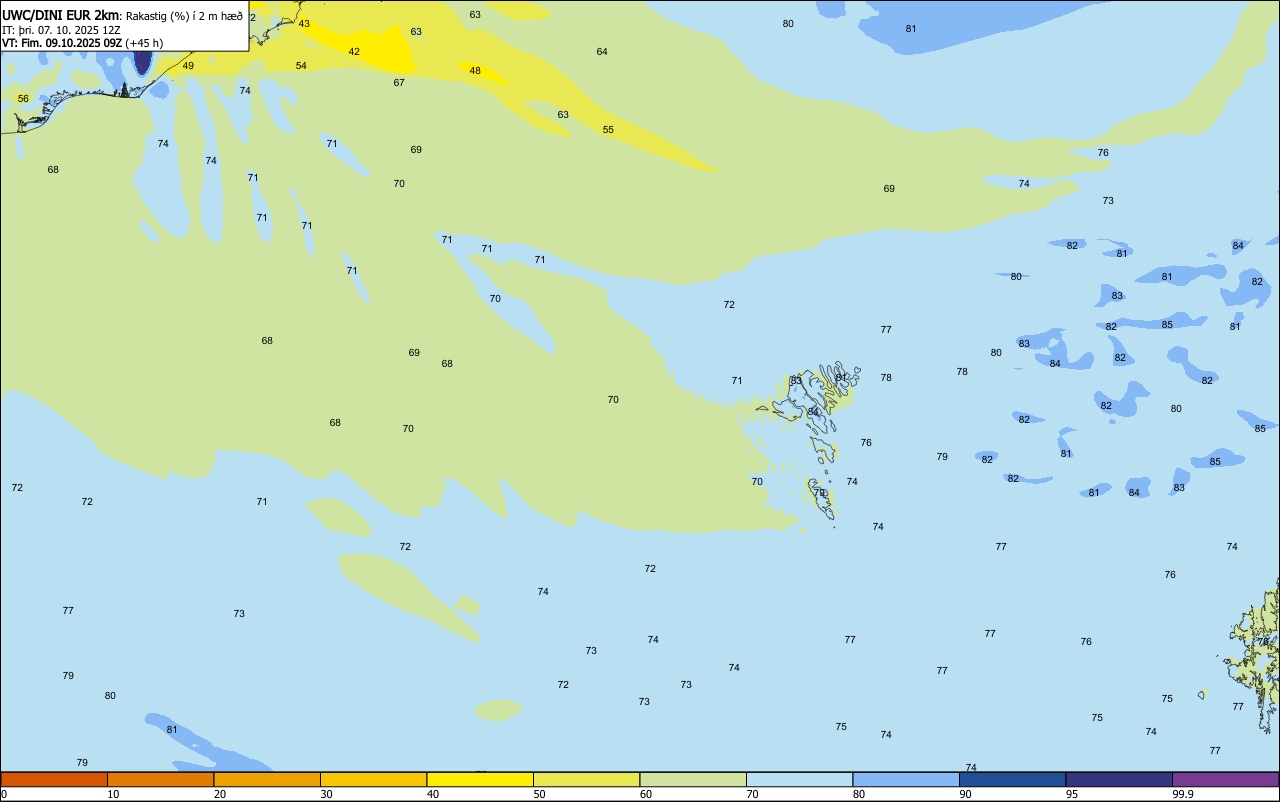Viewport: 1280px width, 802px height.
Task: Click the 10–20 orange legend swatch
Action: 160,779
